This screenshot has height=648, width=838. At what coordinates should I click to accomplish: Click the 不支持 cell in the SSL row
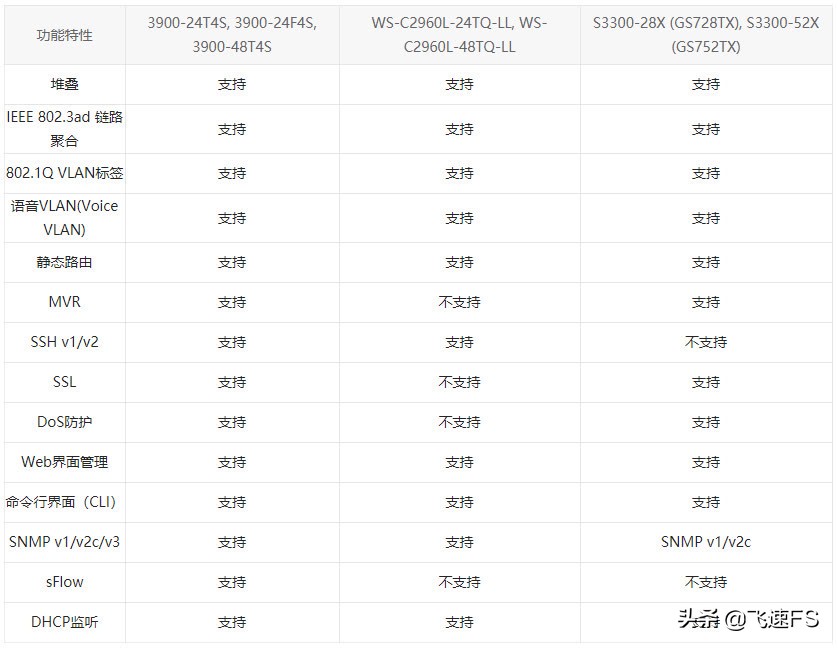459,382
